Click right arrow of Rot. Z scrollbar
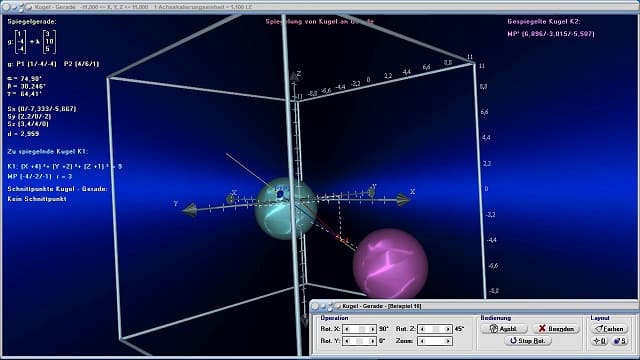 [448, 329]
